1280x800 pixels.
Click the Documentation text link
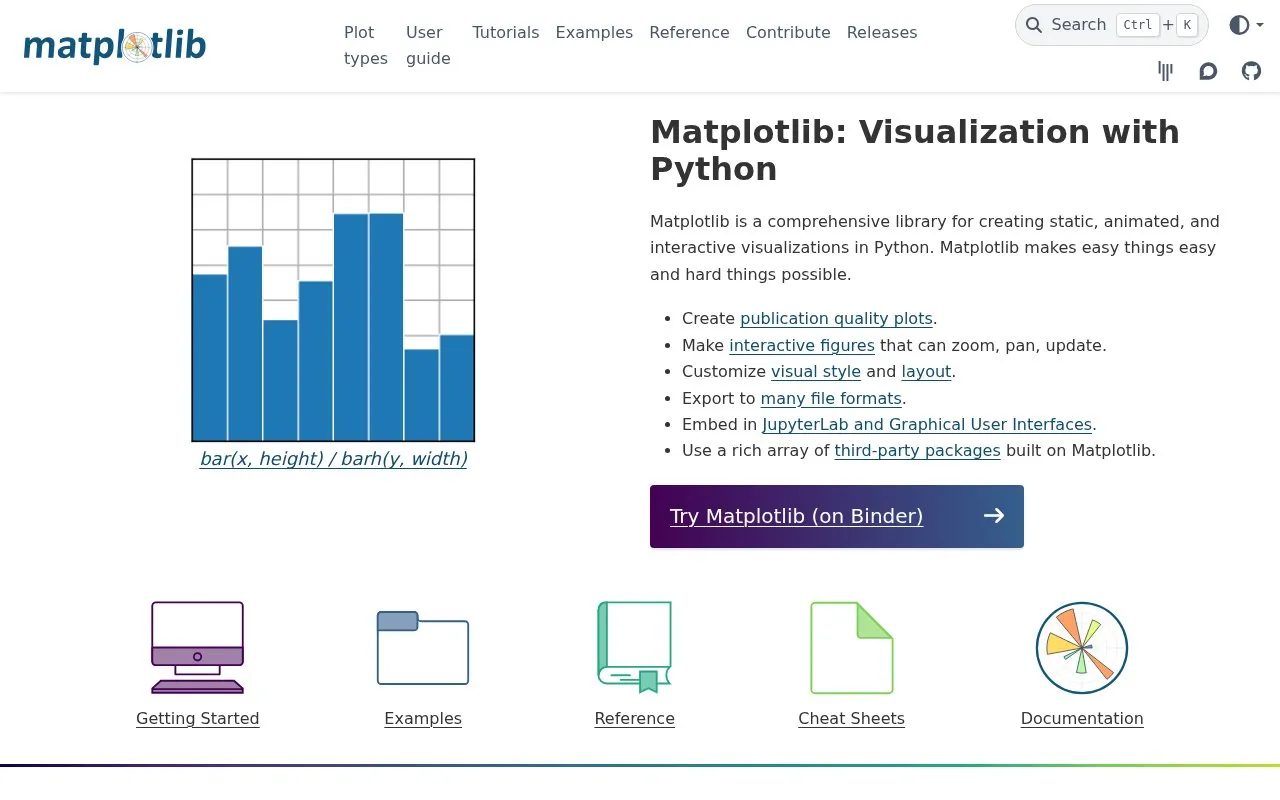pyautogui.click(x=1082, y=718)
